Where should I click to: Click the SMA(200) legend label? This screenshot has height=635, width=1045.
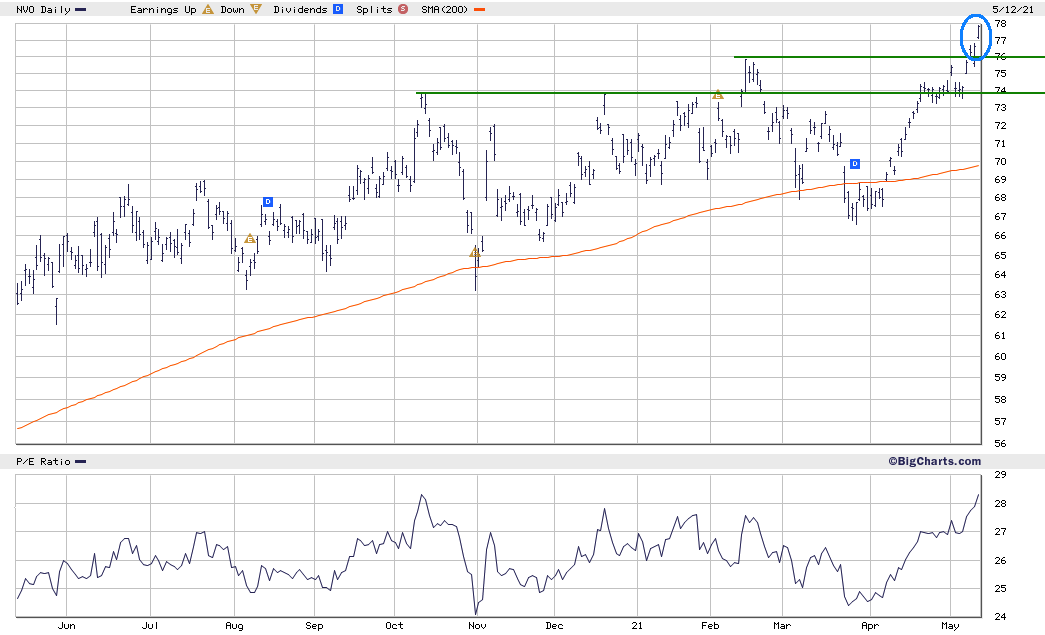tap(445, 9)
